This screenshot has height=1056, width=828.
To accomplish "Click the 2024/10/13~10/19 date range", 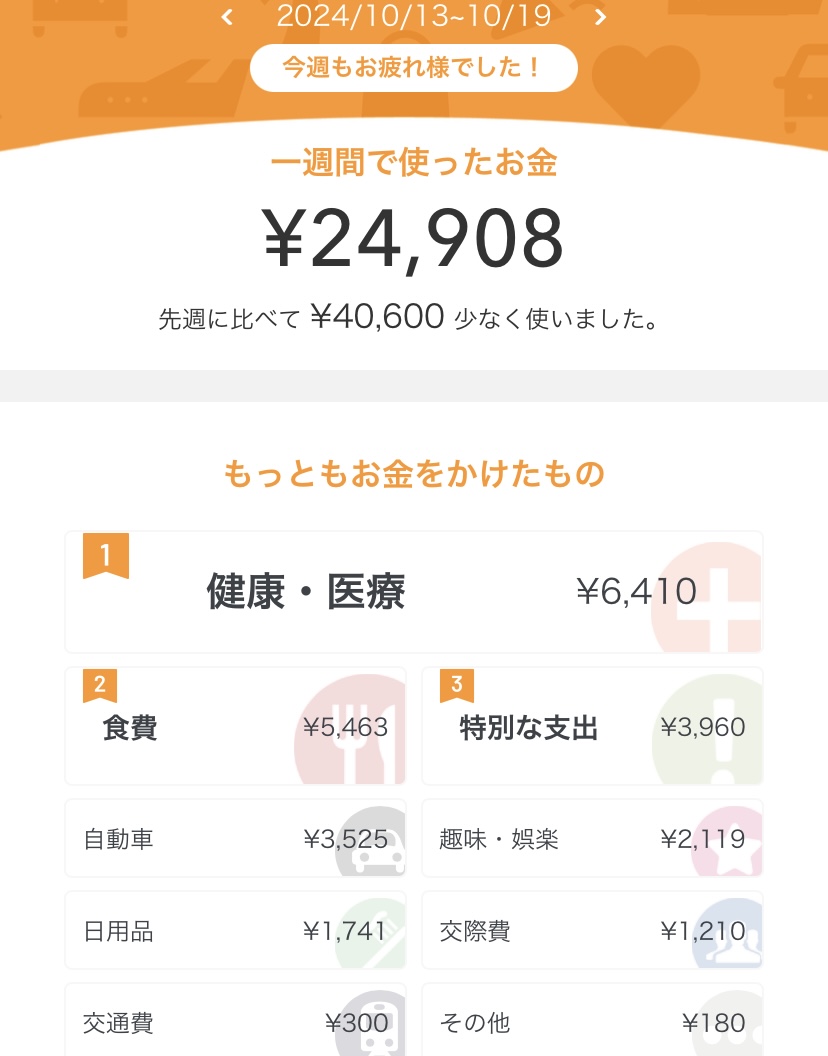I will tap(414, 16).
